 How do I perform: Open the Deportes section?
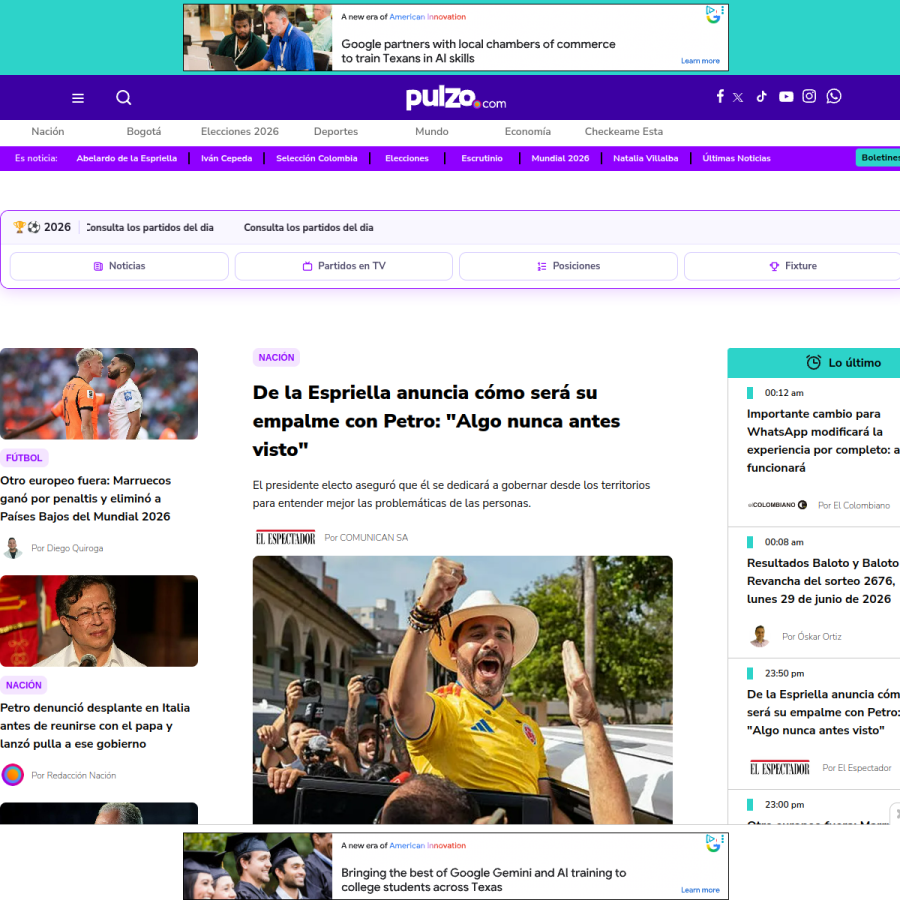(x=336, y=131)
